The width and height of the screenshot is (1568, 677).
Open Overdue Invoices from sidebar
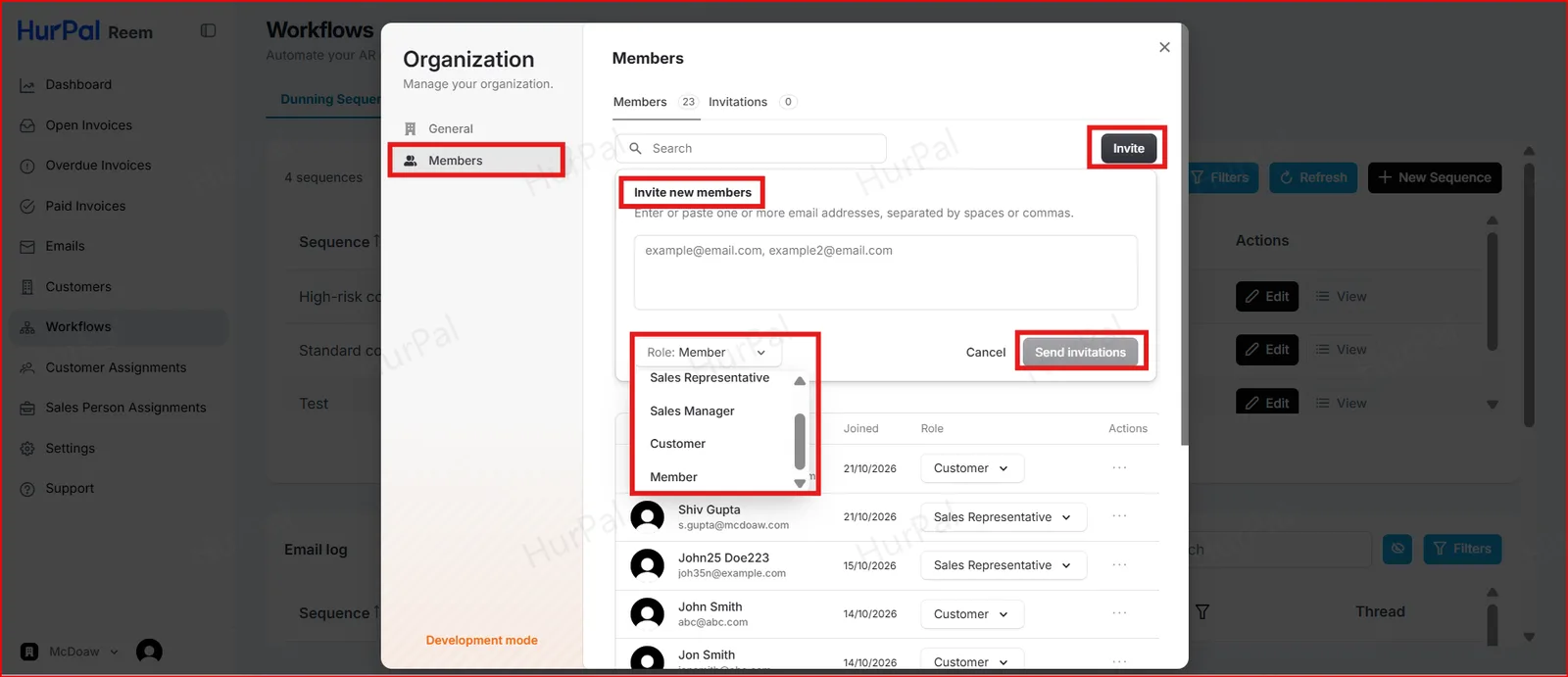point(98,166)
